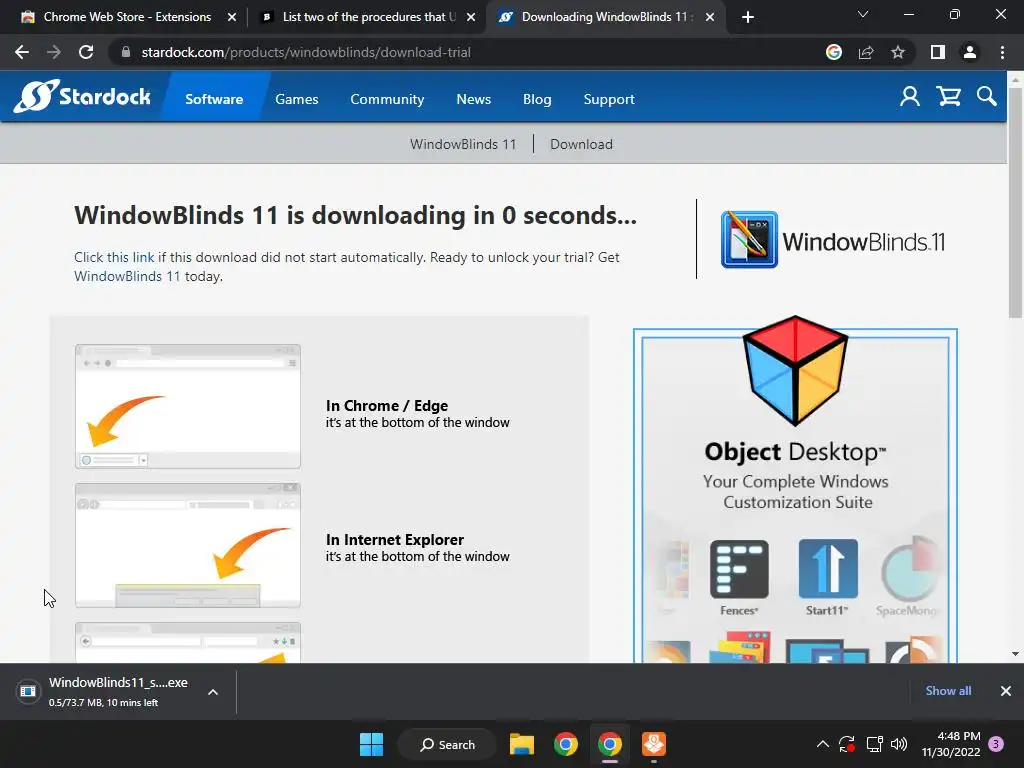Close the 'List two of the procedures' tab
The image size is (1024, 768).
(471, 17)
